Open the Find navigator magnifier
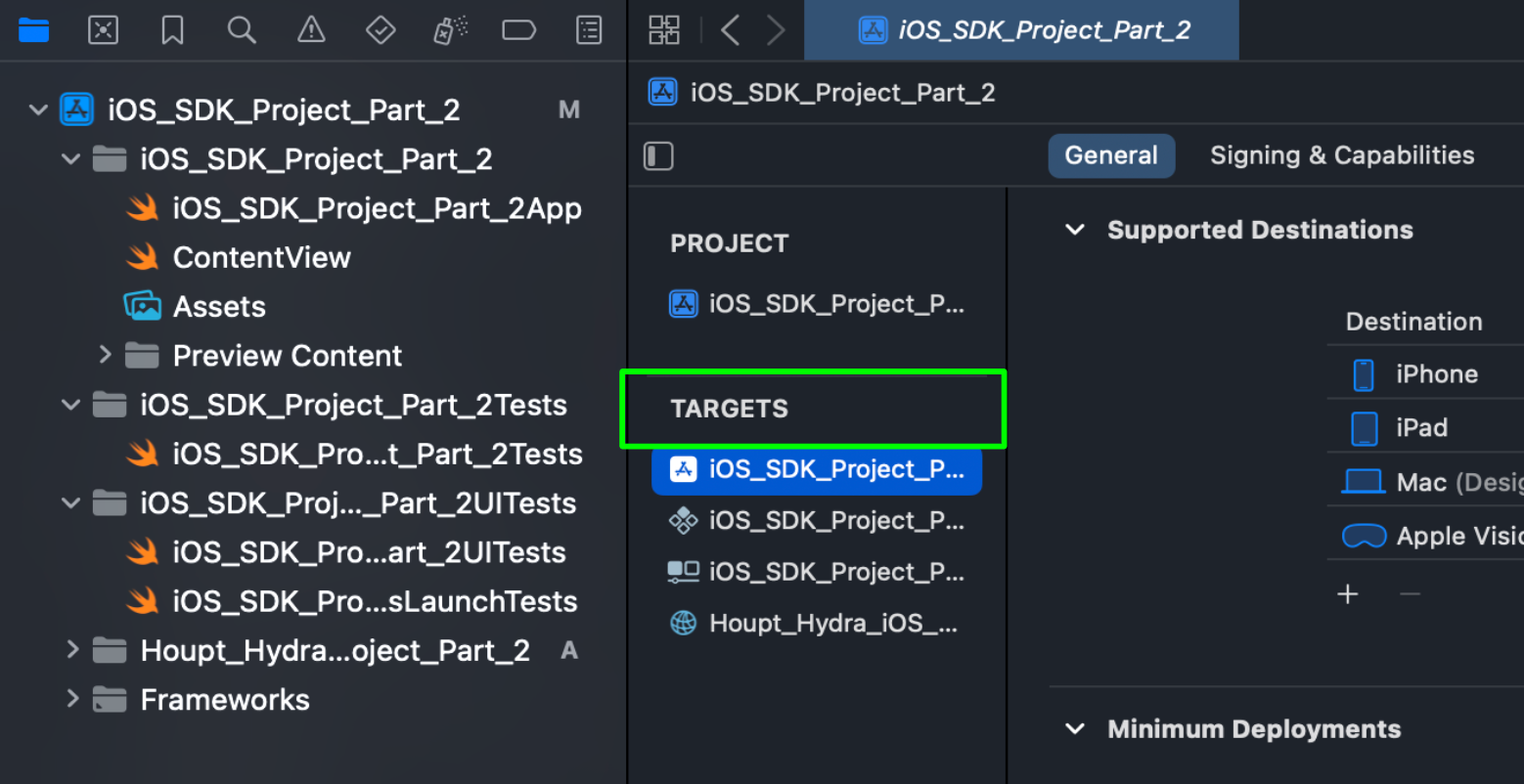1524x784 pixels. click(242, 30)
